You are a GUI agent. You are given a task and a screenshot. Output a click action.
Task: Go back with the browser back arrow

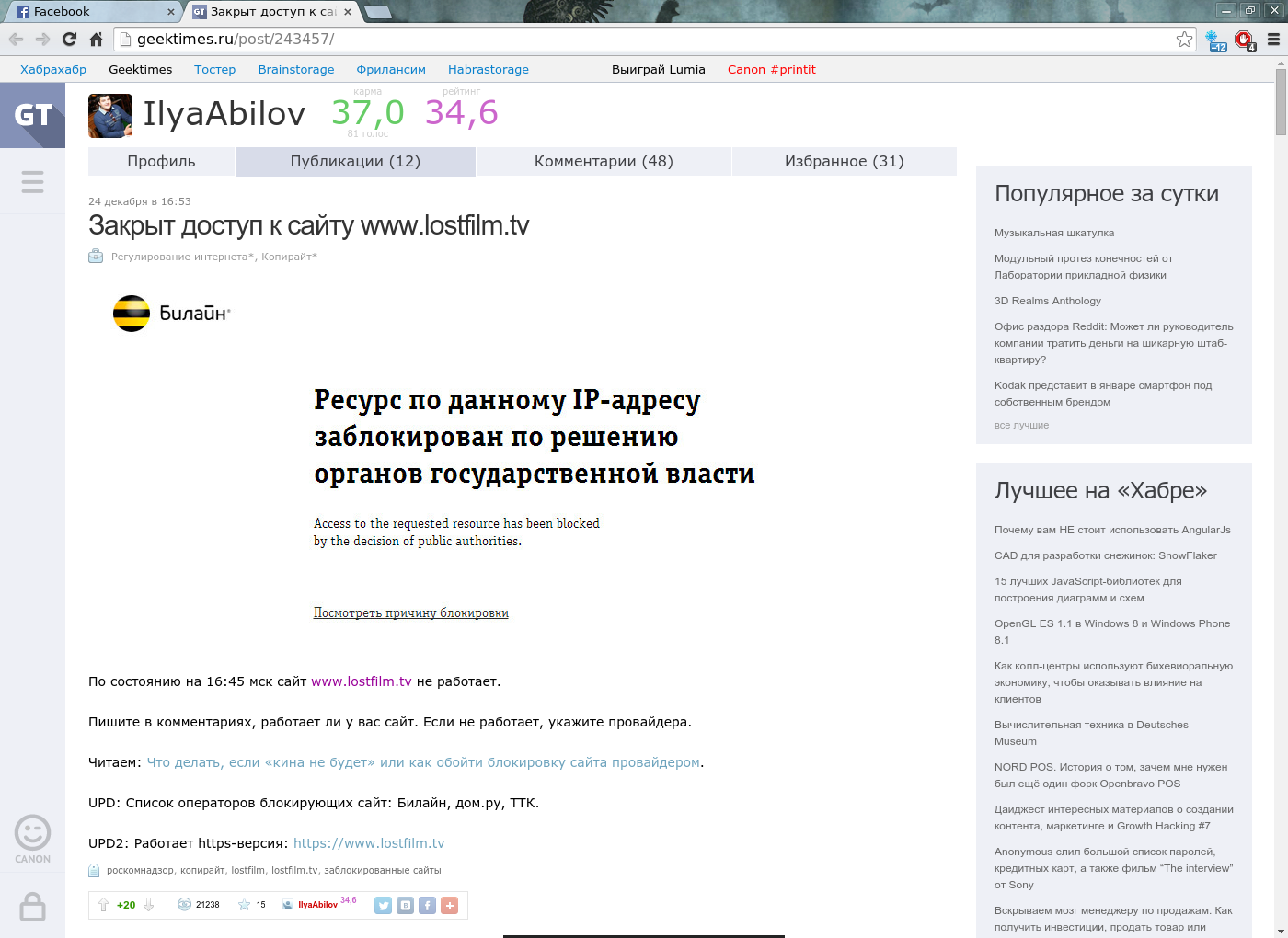click(x=16, y=40)
